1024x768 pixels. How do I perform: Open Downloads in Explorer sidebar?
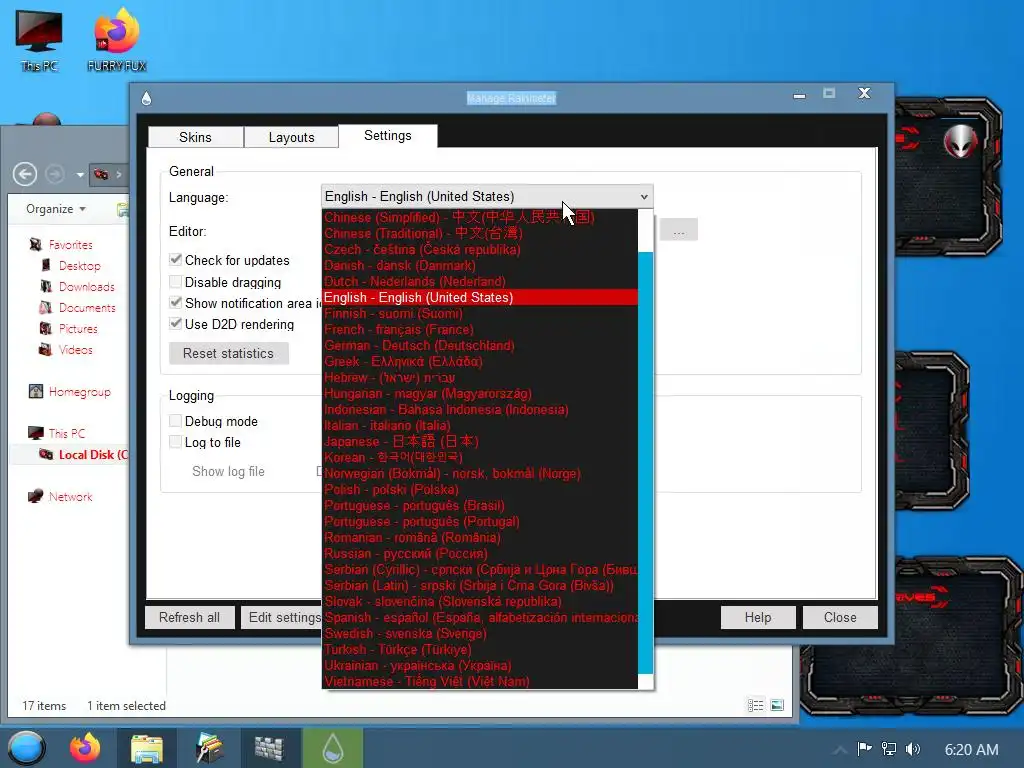(x=86, y=287)
